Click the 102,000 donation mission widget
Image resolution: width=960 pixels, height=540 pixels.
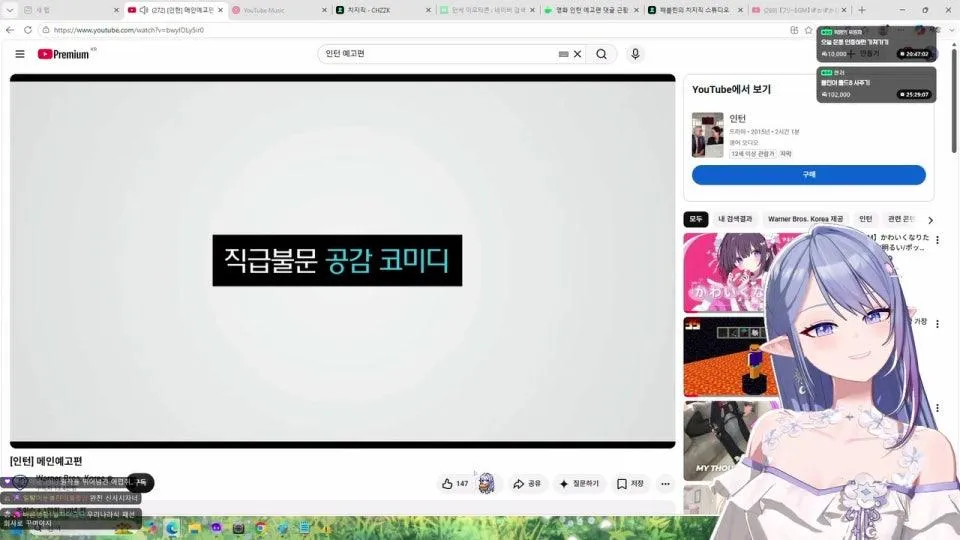click(876, 84)
